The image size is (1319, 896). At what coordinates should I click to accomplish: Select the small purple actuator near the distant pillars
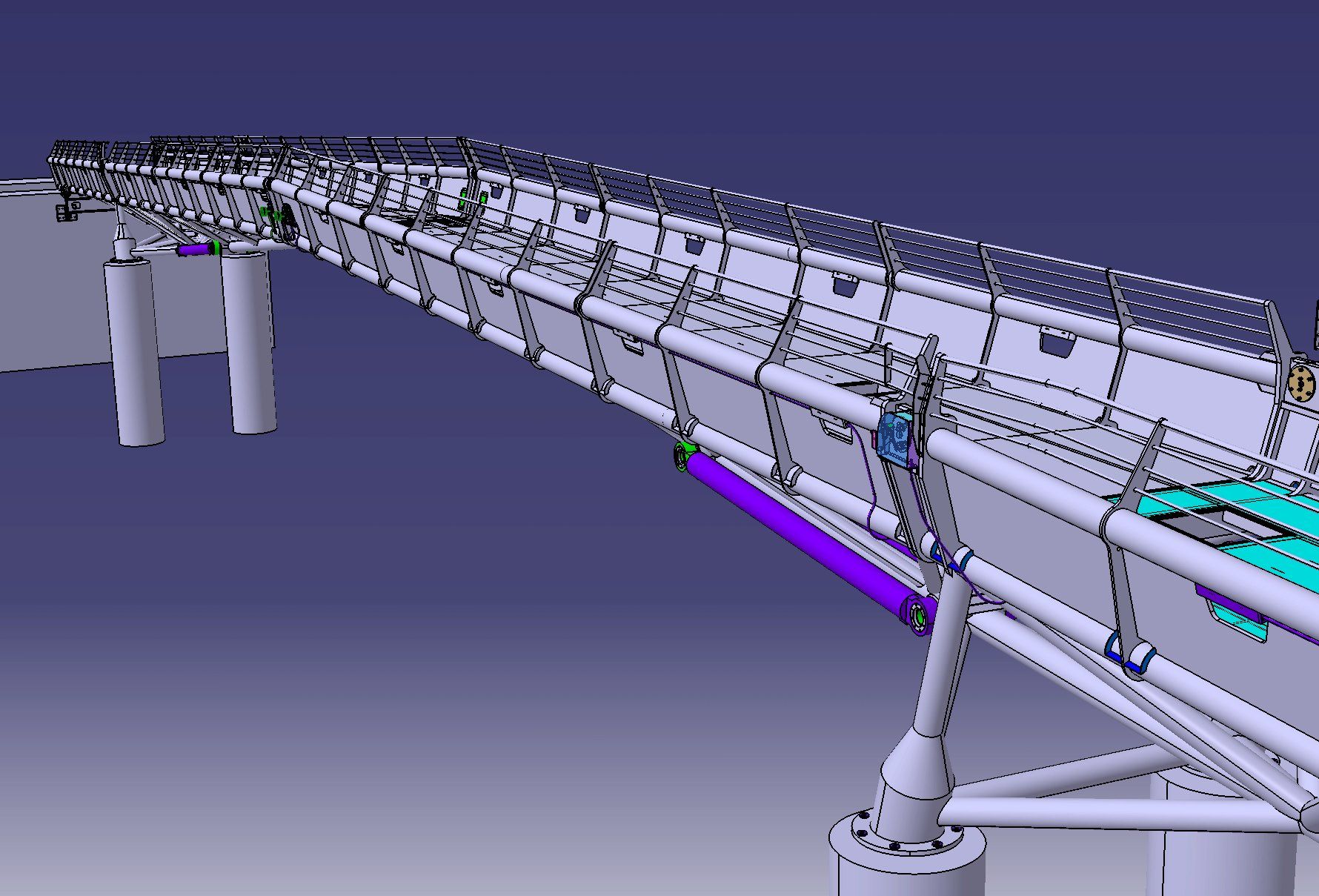pos(194,249)
